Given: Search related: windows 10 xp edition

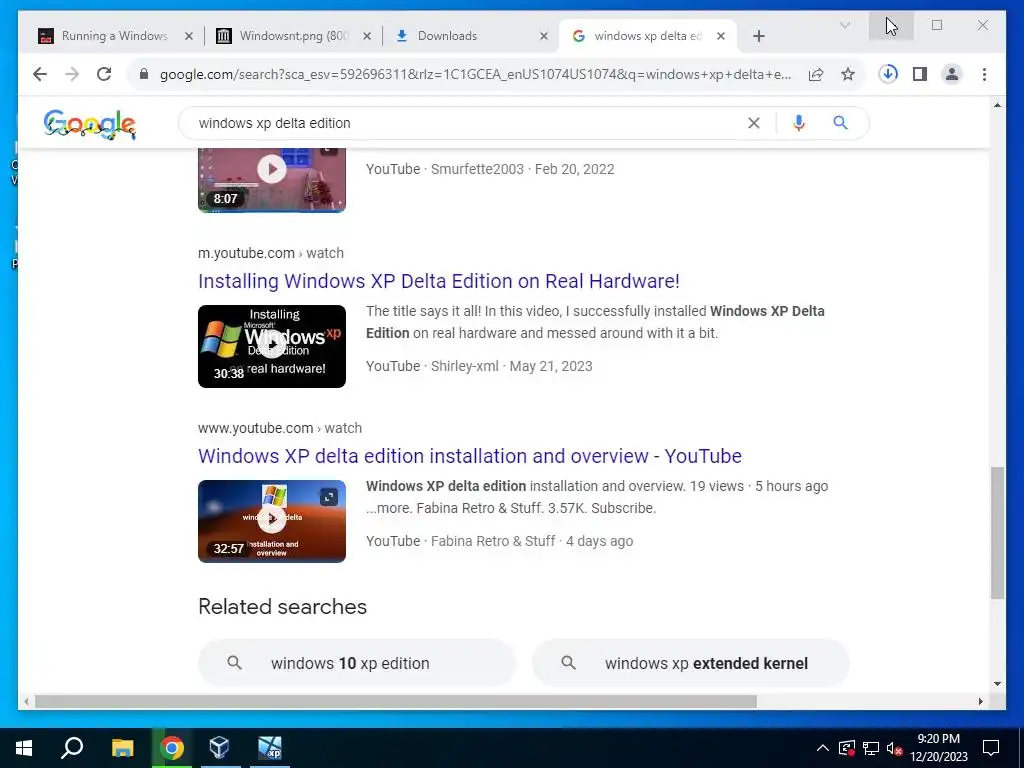Looking at the screenshot, I should (x=357, y=663).
